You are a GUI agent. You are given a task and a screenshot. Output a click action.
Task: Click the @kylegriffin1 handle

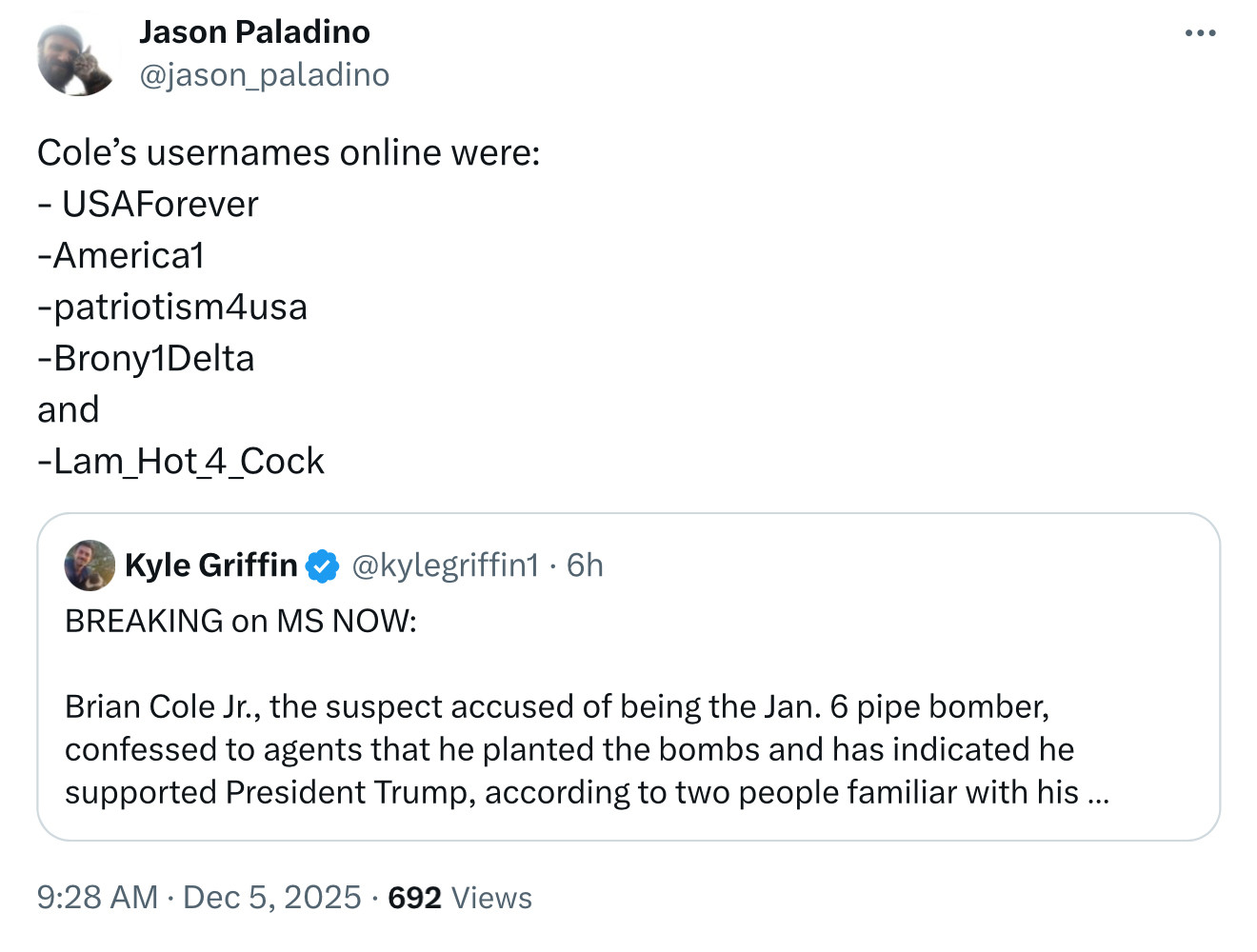[445, 565]
